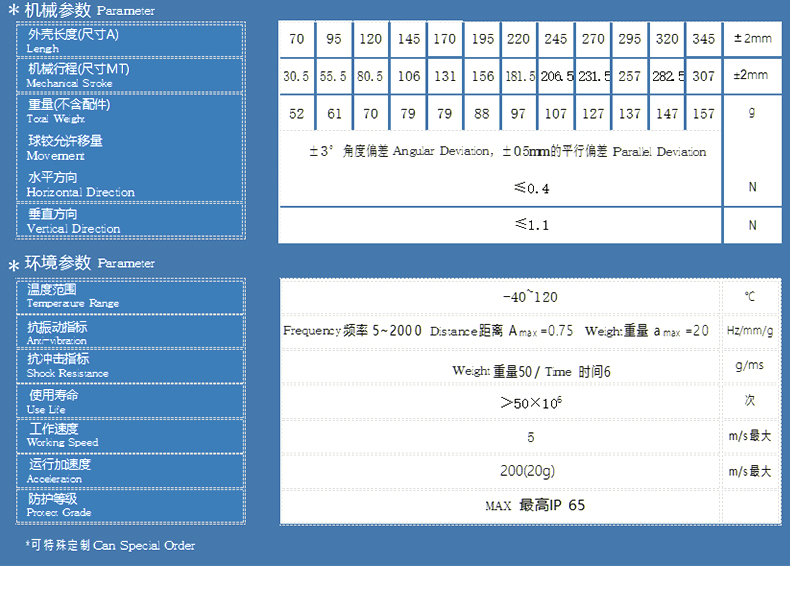Click the 机械行程(尺寸MT) Mechanical Stroke label
Image resolution: width=790 pixels, height=591 pixels.
tap(78, 76)
